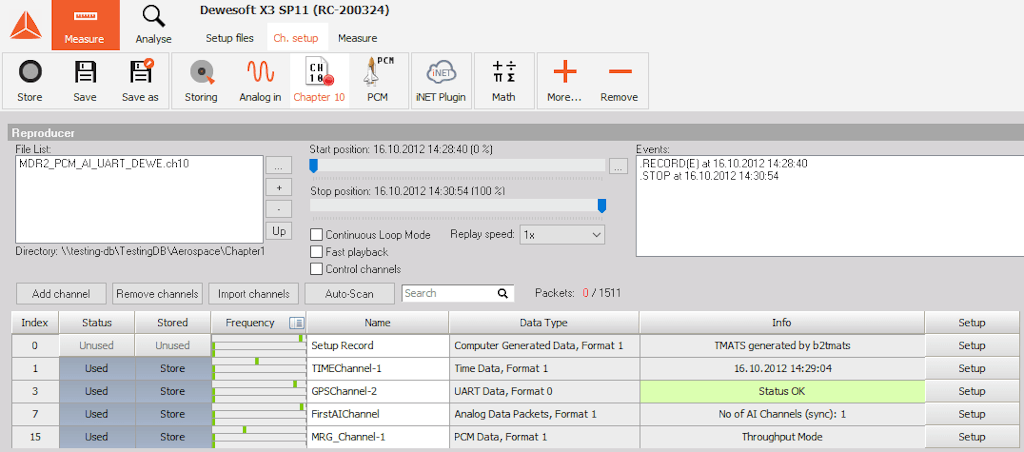Run Auto-Scan
Image resolution: width=1024 pixels, height=452 pixels.
click(x=349, y=294)
